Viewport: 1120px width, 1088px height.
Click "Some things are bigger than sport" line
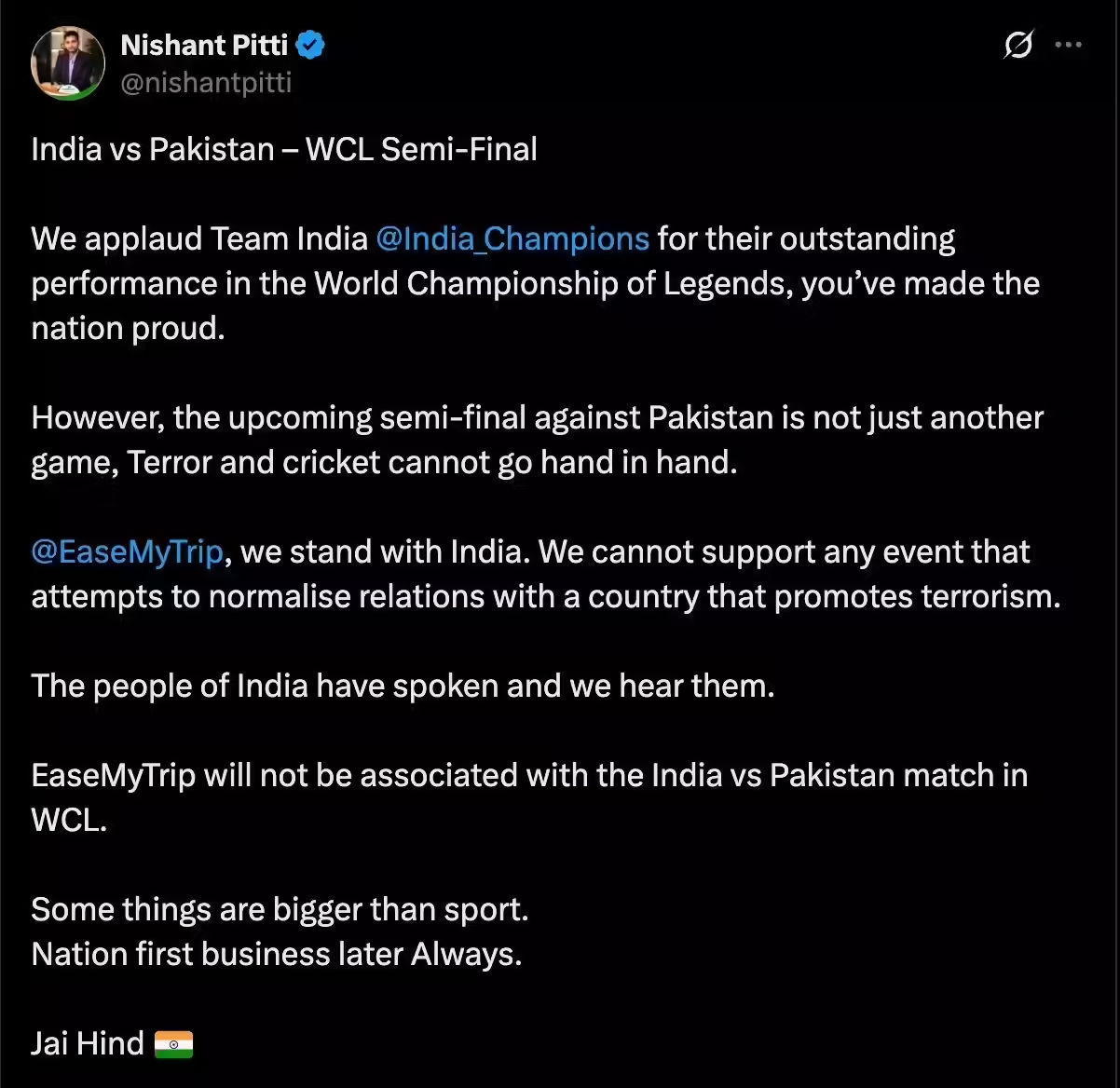[280, 909]
